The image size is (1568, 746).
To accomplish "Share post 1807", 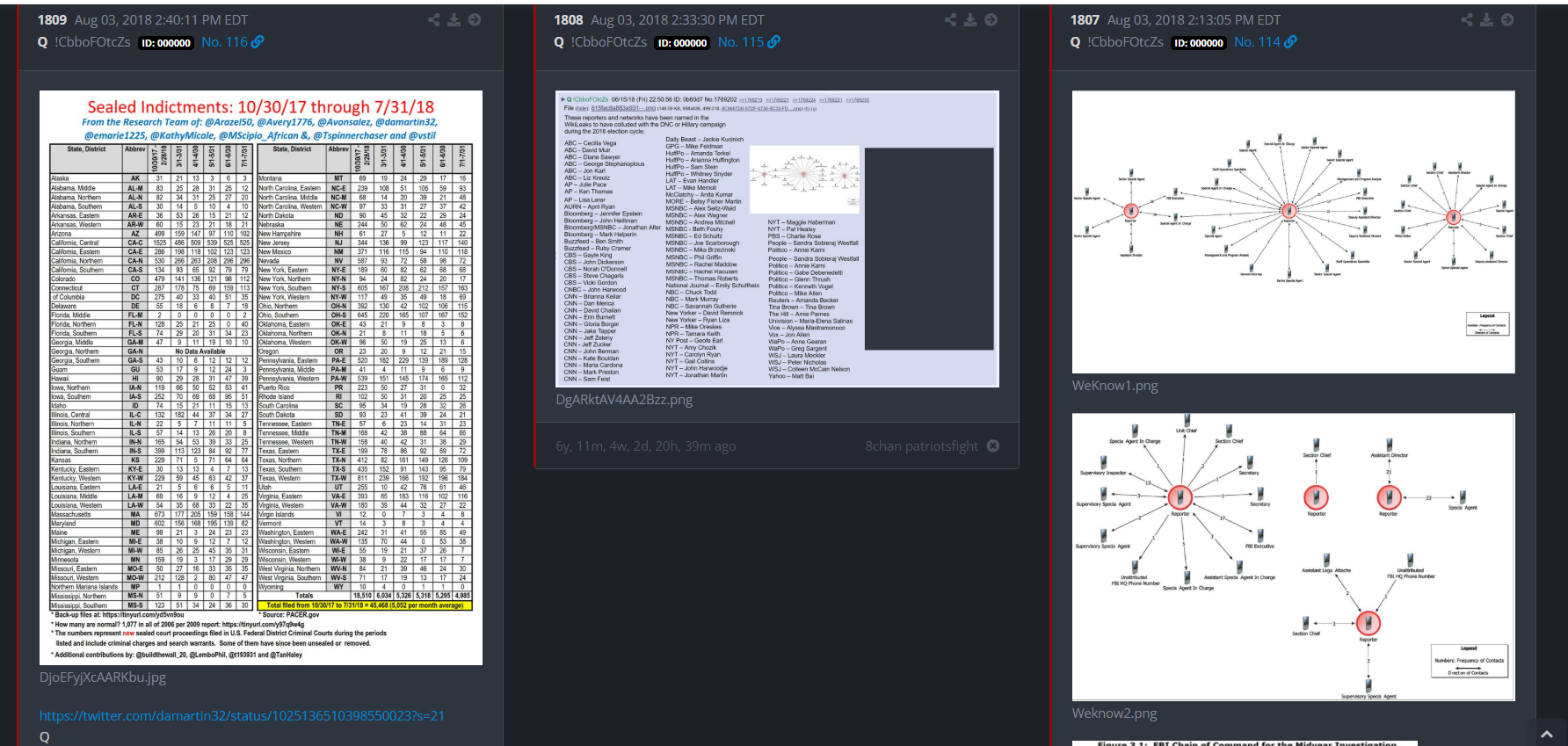I will (x=1467, y=19).
